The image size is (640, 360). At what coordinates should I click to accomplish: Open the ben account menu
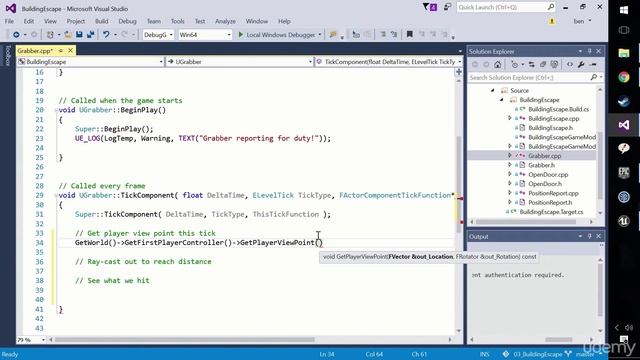(582, 21)
